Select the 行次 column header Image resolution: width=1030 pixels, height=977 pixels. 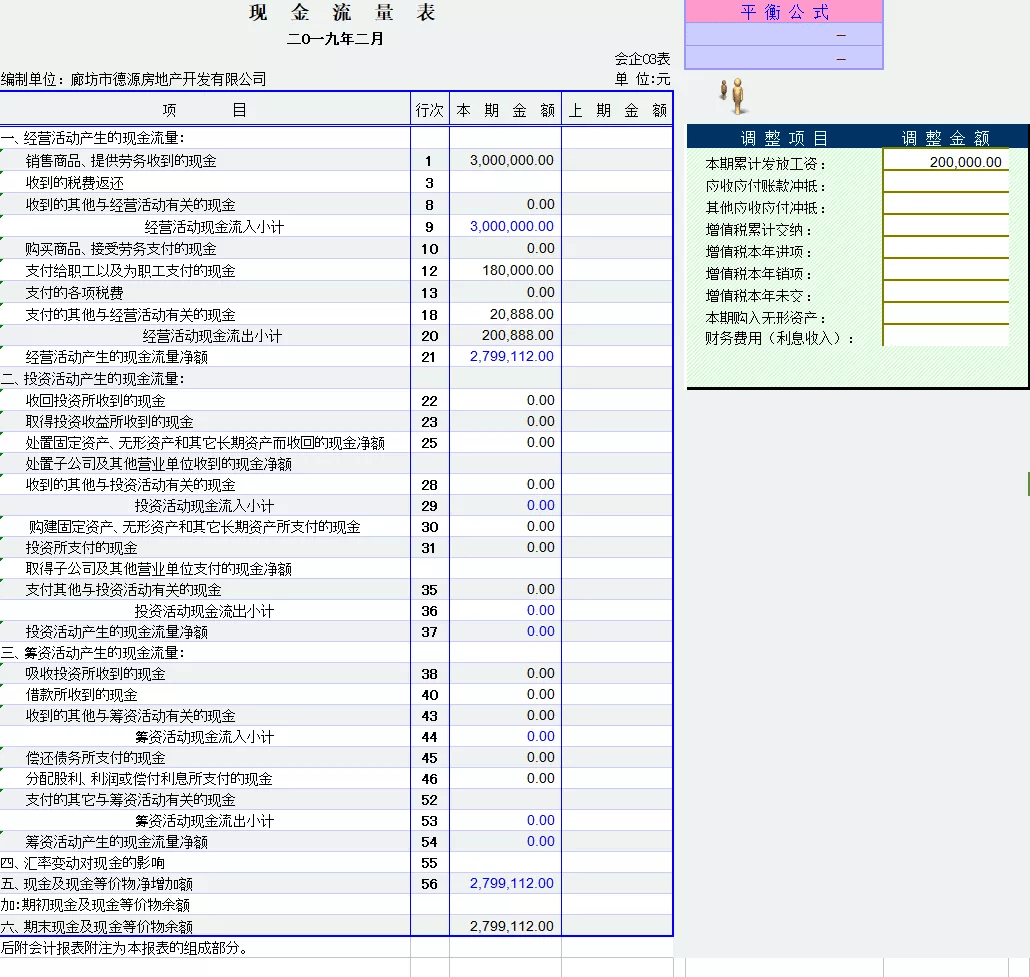coord(430,110)
